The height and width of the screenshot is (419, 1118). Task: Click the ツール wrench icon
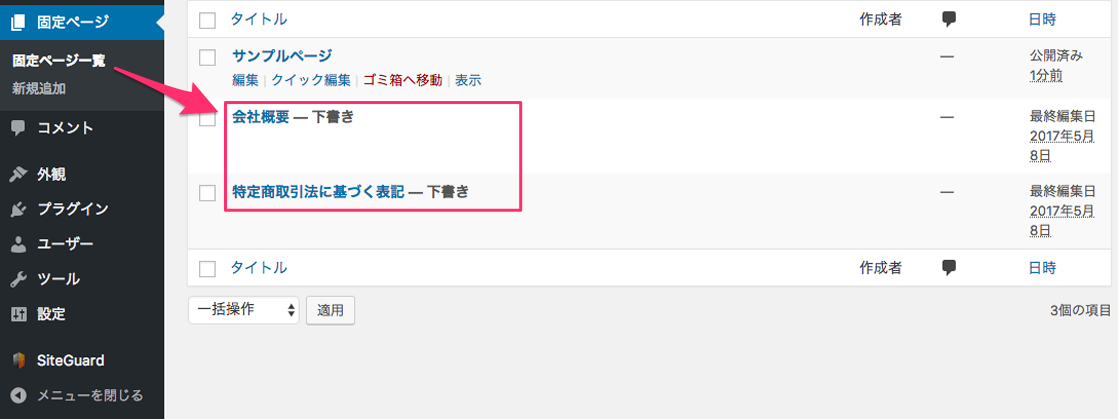click(x=19, y=279)
